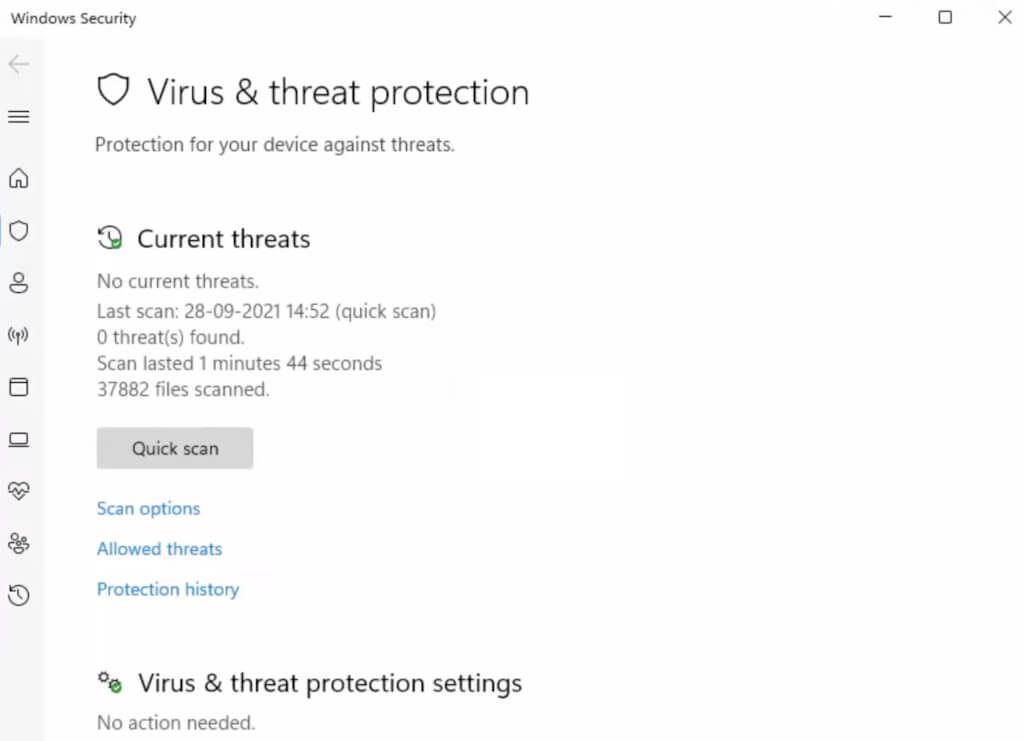Open the Allowed threats link
The height and width of the screenshot is (741, 1024).
(159, 549)
